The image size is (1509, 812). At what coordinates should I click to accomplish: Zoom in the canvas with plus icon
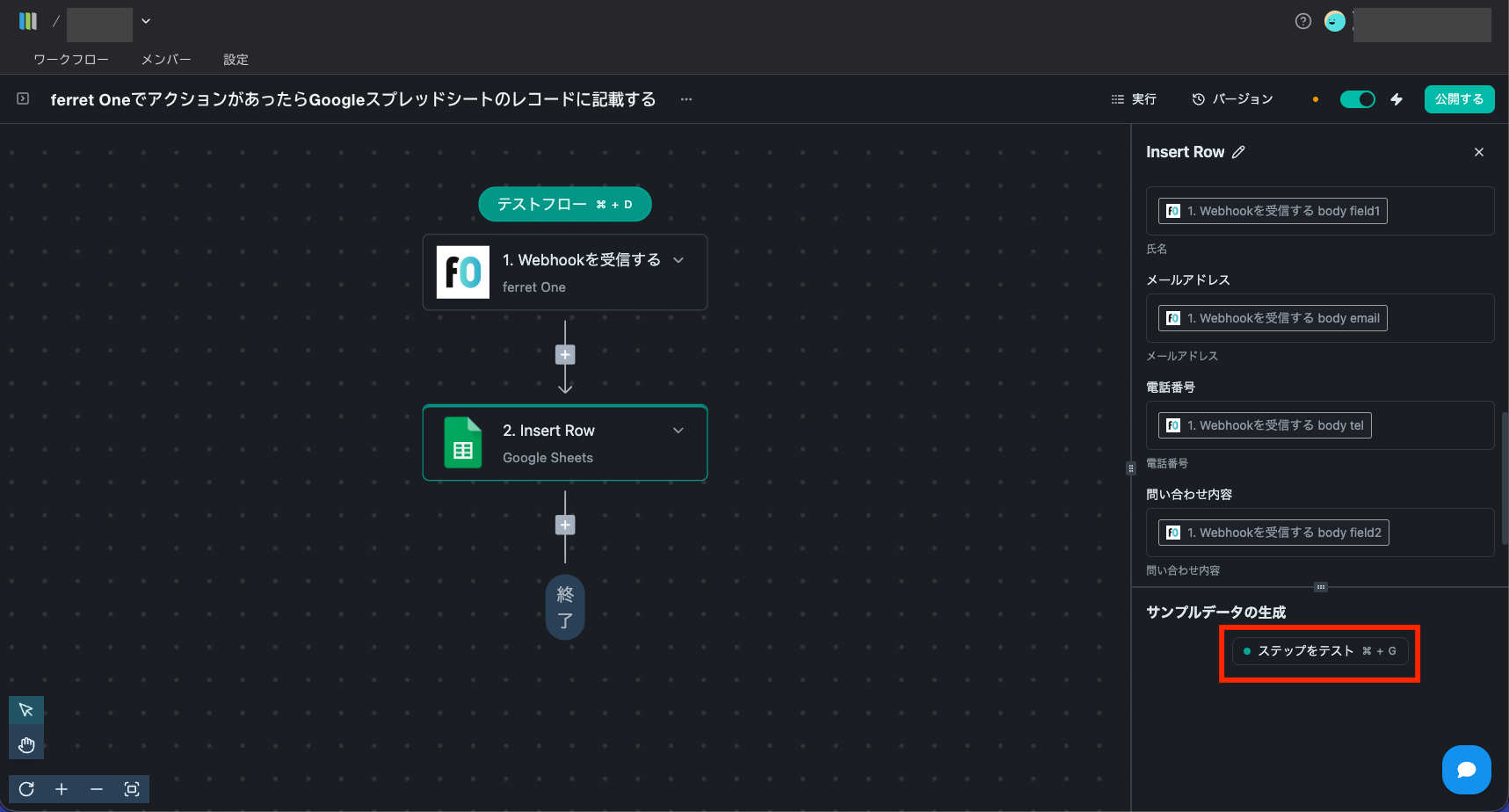62,789
